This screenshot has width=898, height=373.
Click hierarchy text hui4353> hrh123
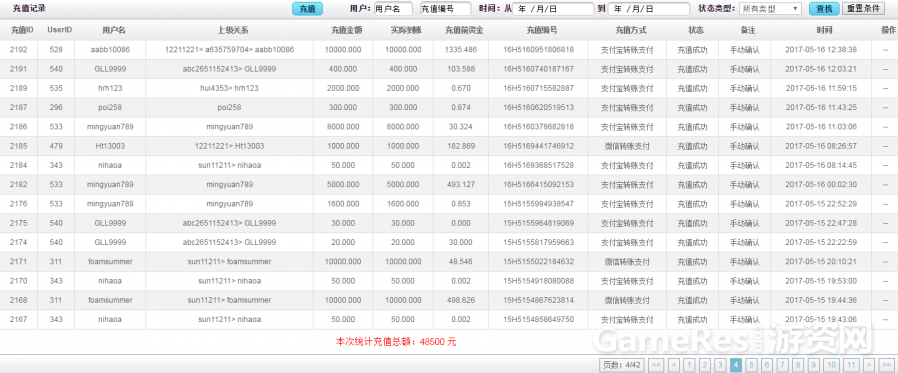(x=229, y=88)
